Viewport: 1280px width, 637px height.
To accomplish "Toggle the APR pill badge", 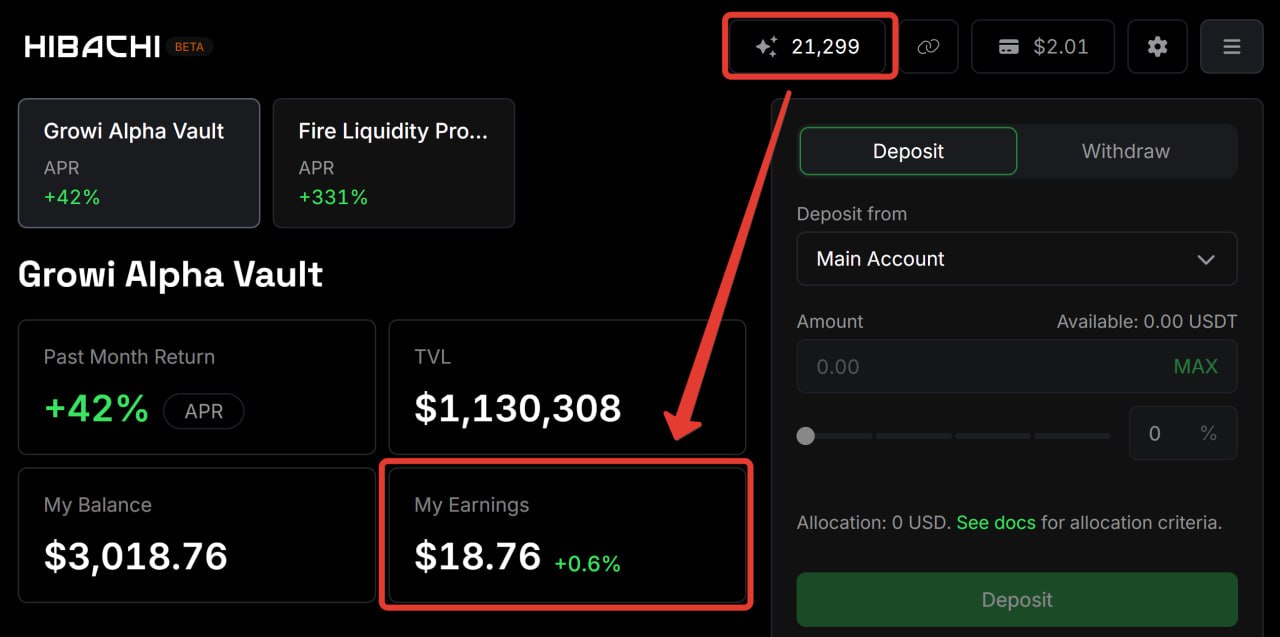I will click(203, 411).
